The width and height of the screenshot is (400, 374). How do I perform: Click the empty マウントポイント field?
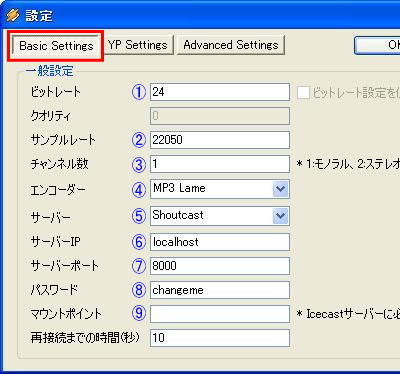(220, 314)
